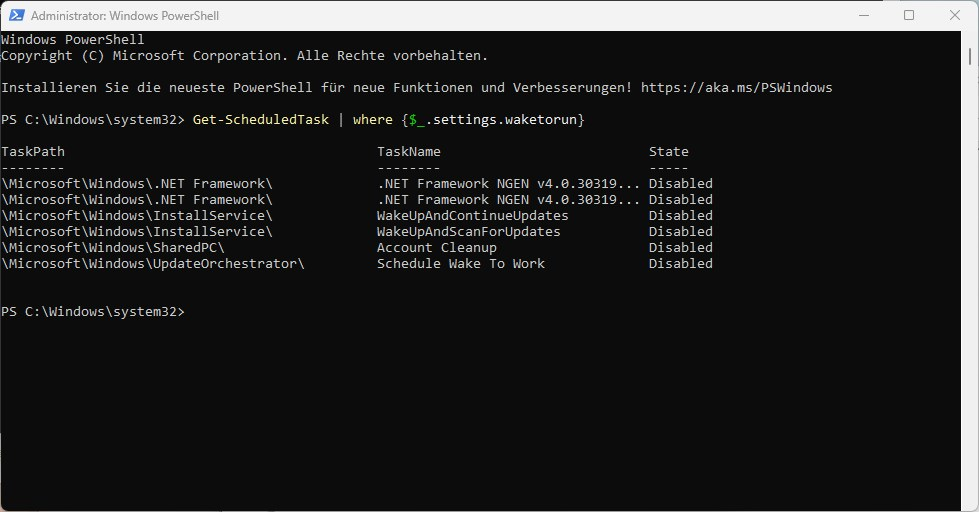Close the Administrator PowerShell window
The width and height of the screenshot is (979, 512).
(955, 15)
